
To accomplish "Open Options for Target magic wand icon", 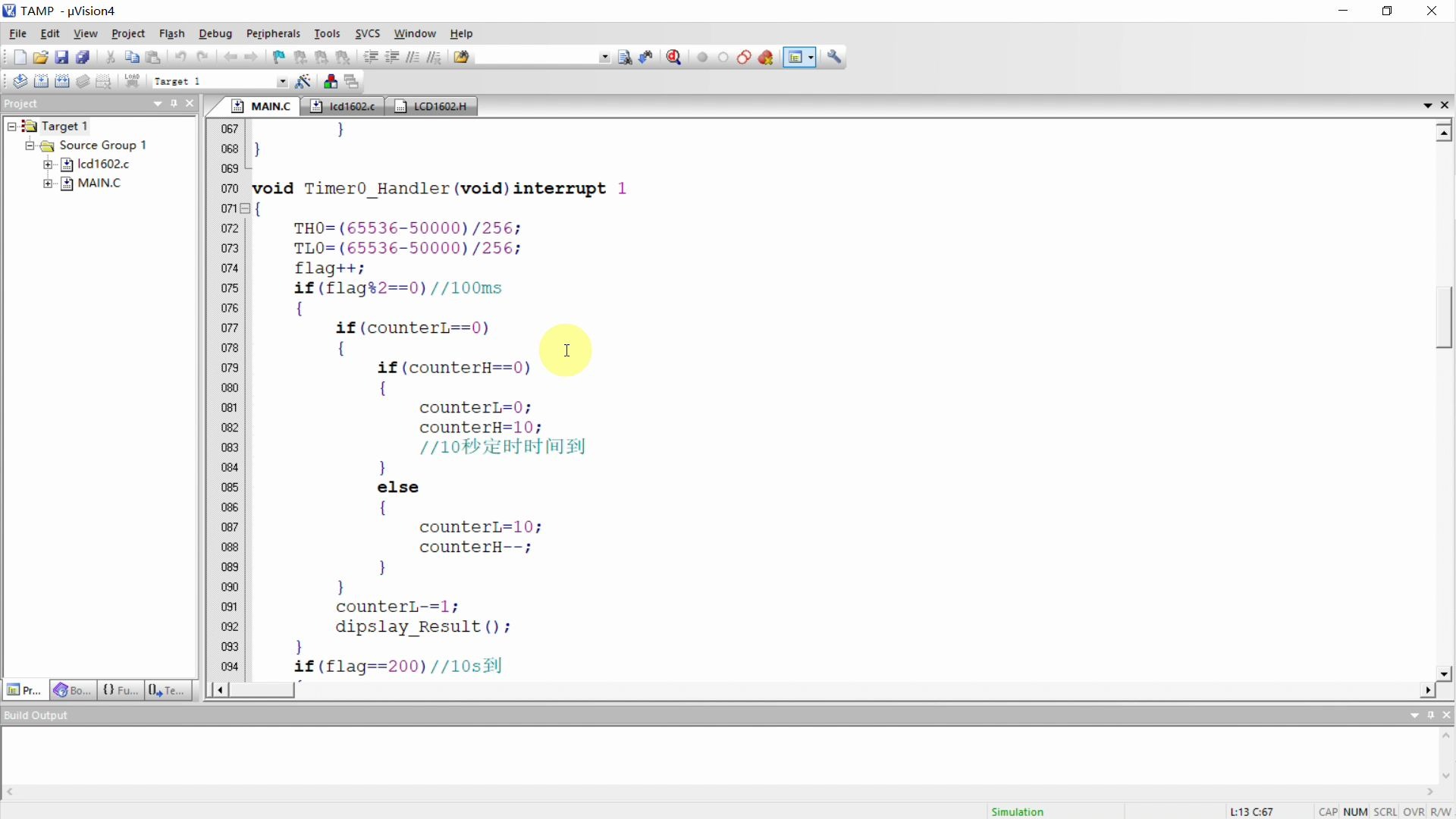I will click(x=303, y=82).
